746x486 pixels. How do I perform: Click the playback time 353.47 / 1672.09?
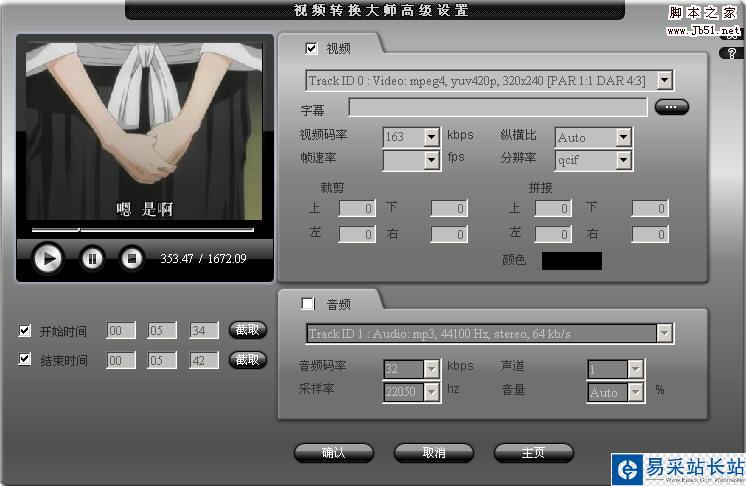pyautogui.click(x=203, y=259)
